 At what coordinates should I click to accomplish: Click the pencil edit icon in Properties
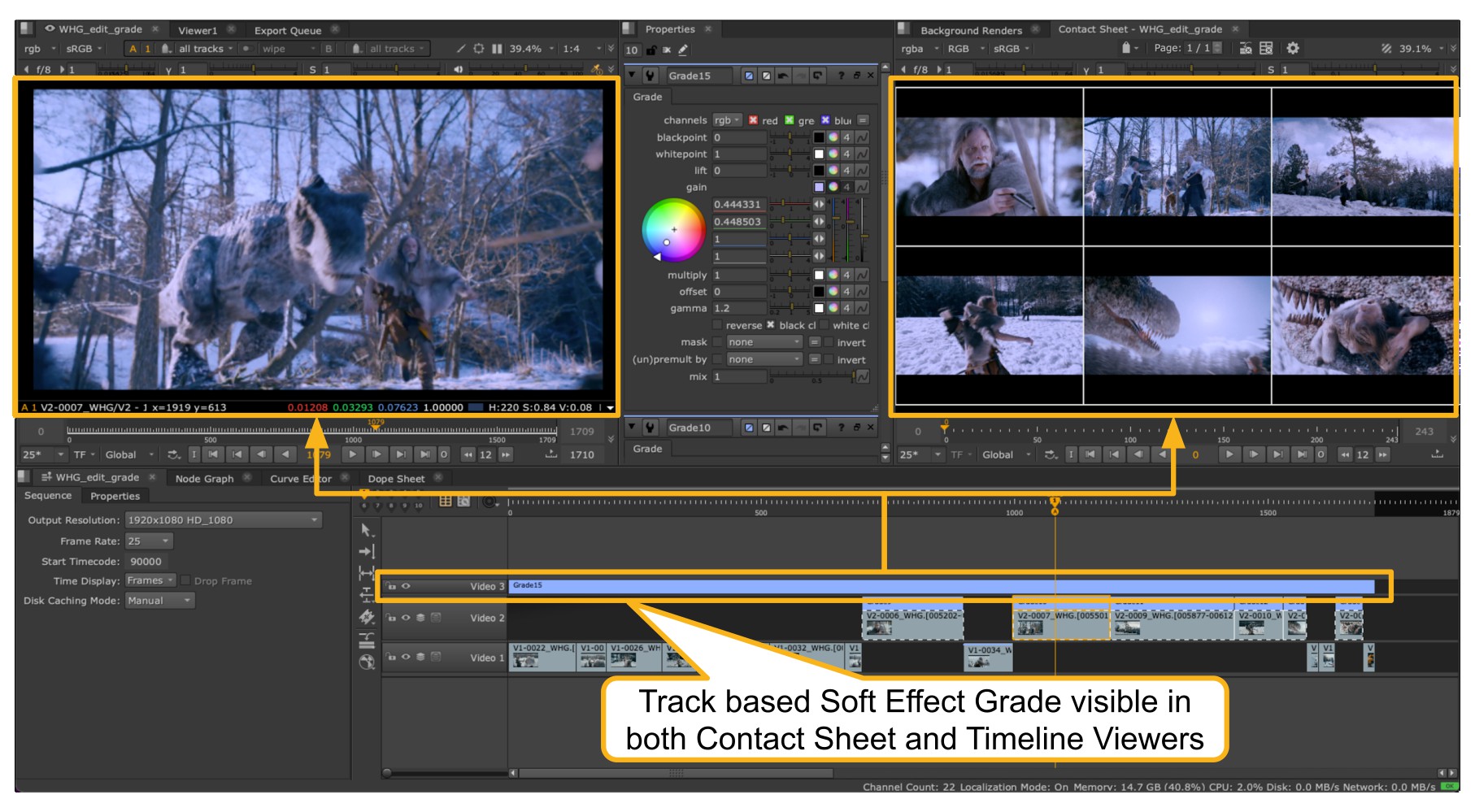coord(683,50)
